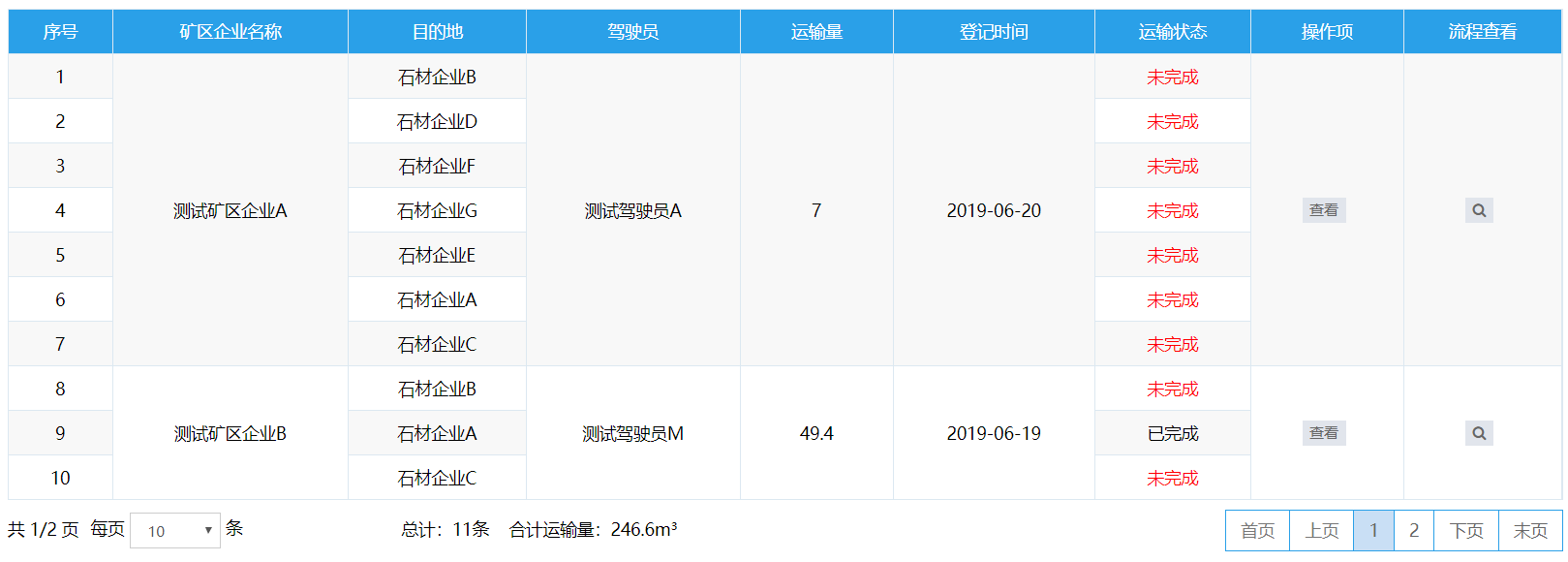This screenshot has height=562, width=1568.
Task: Select 10 from the page size combo box
Action: (175, 530)
